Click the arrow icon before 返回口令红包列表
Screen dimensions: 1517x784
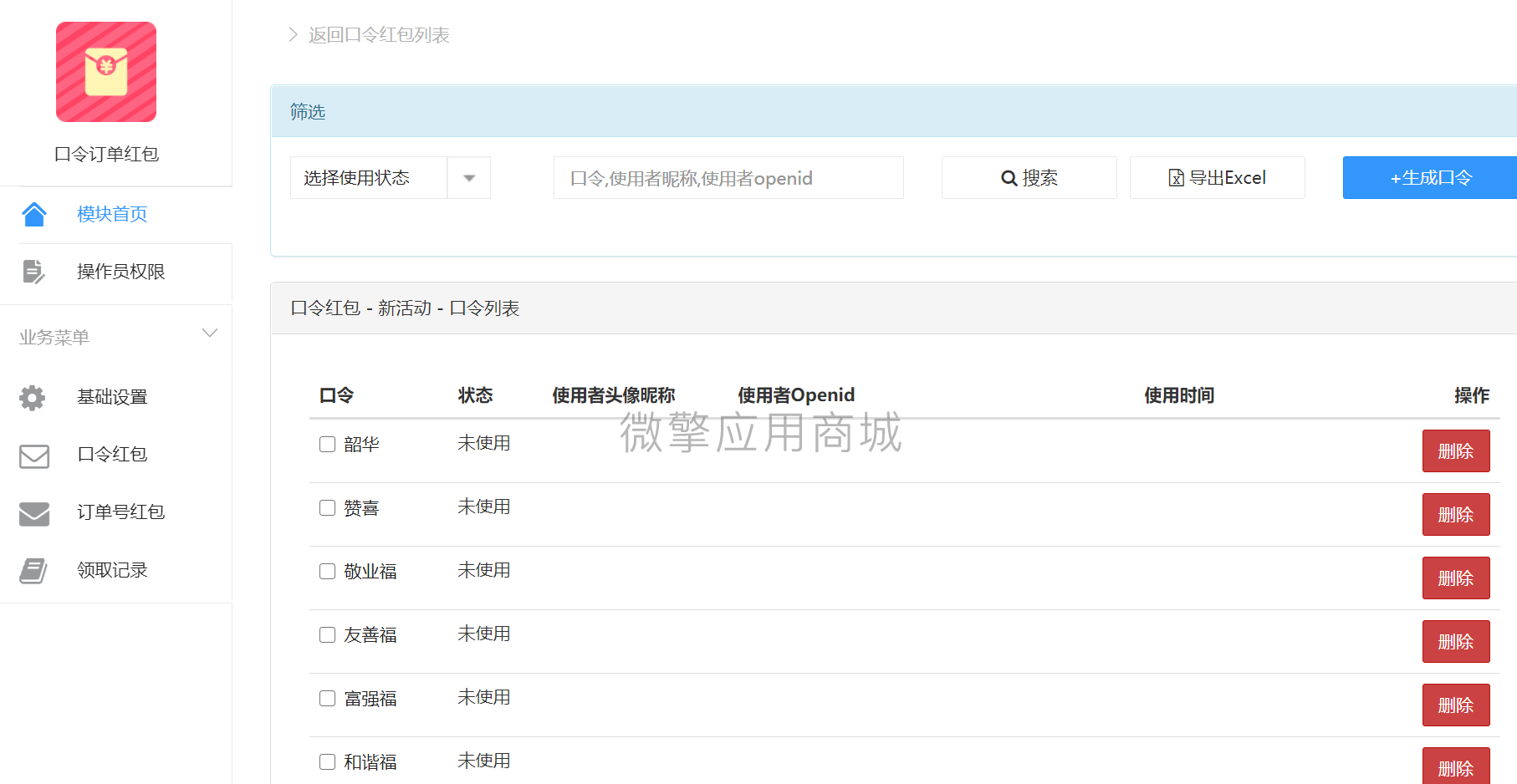coord(293,34)
